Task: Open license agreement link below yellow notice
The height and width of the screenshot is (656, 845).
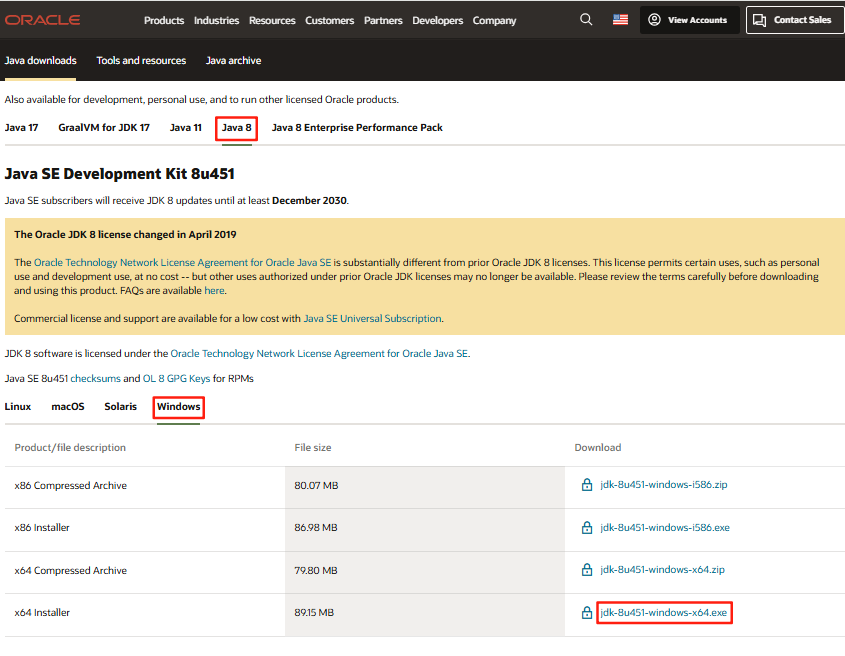Action: click(319, 354)
